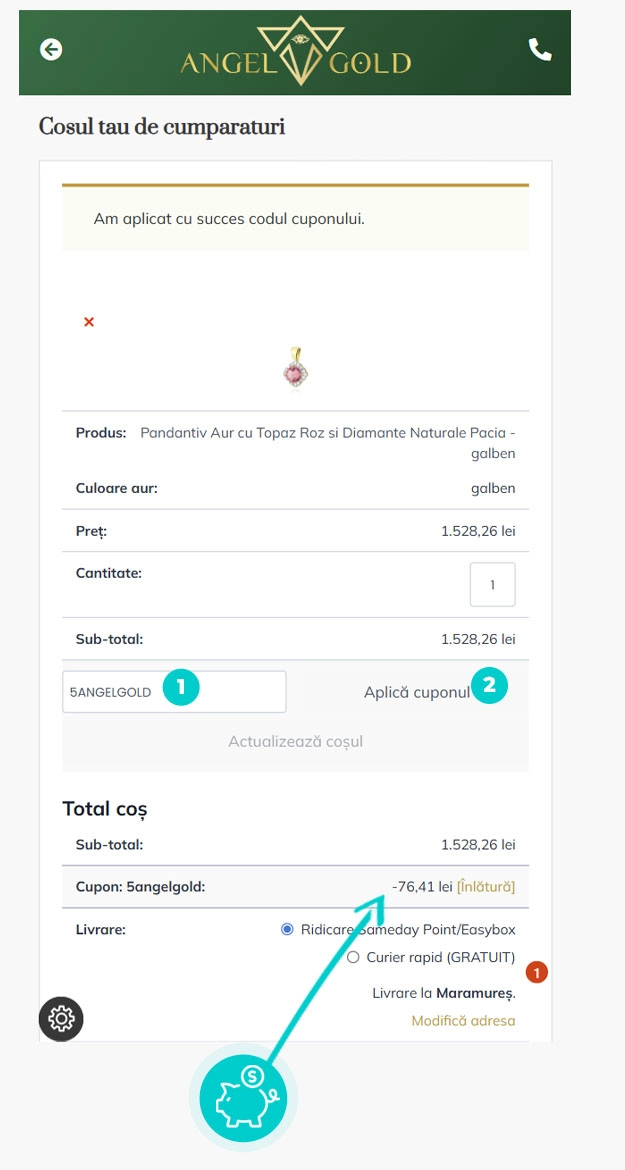Viewport: 625px width, 1170px height.
Task: Select Curier rapid (GRATUIT) delivery option
Action: (352, 957)
